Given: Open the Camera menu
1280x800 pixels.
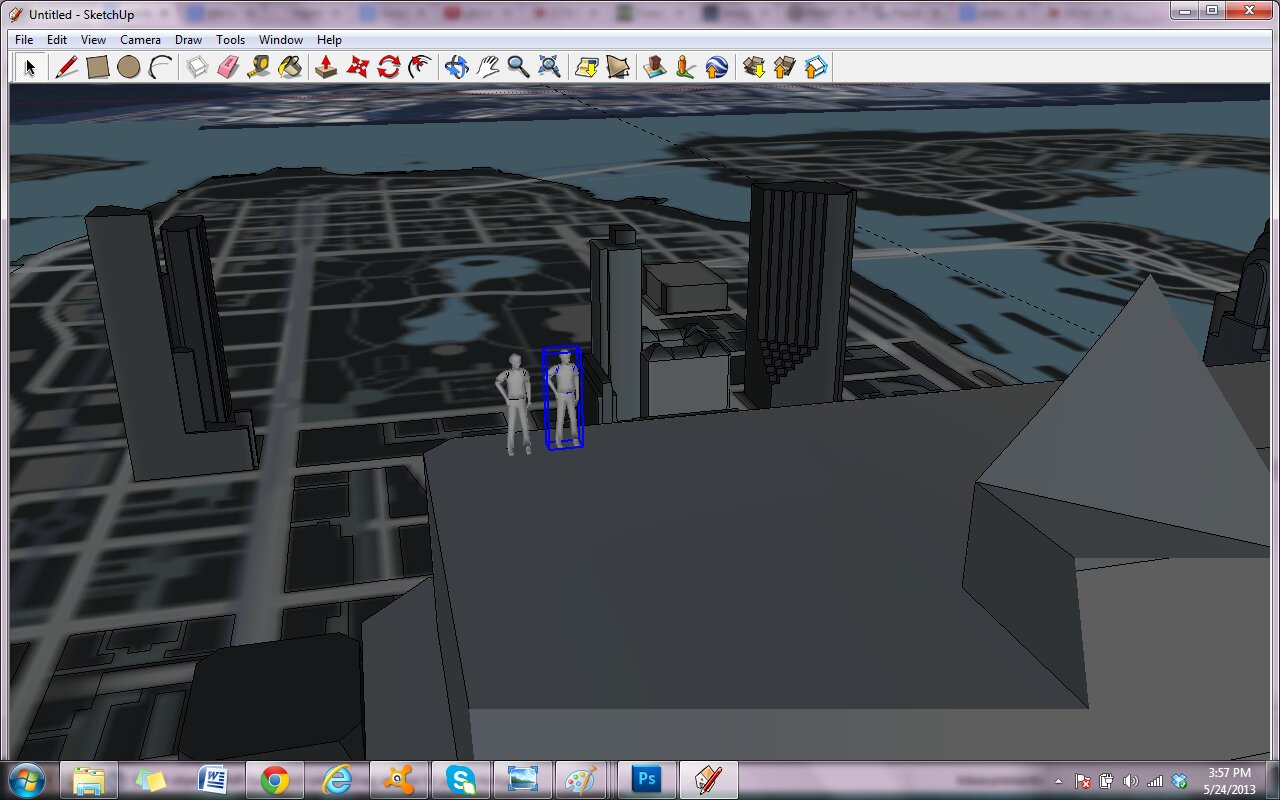Looking at the screenshot, I should click(x=140, y=40).
